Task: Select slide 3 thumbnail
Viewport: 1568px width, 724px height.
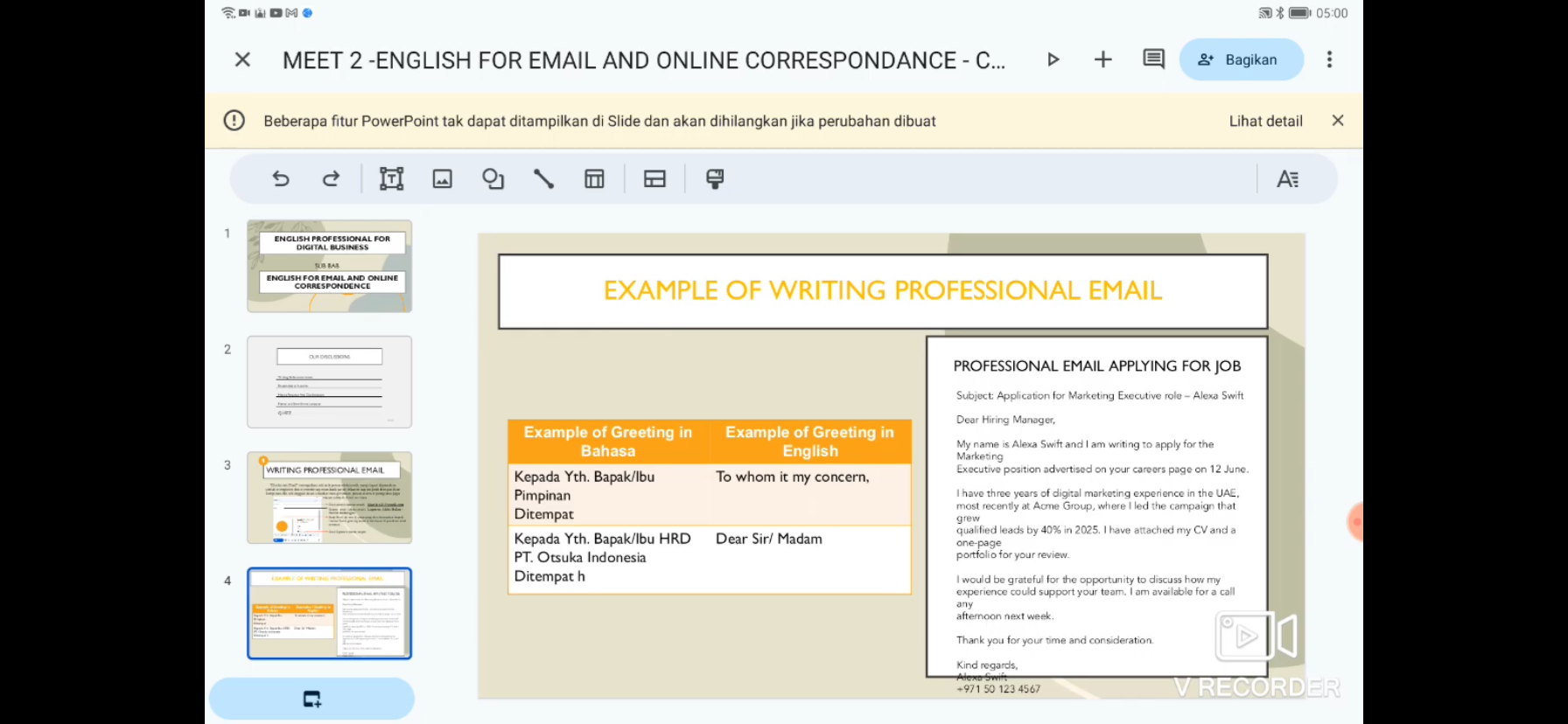Action: pos(329,498)
